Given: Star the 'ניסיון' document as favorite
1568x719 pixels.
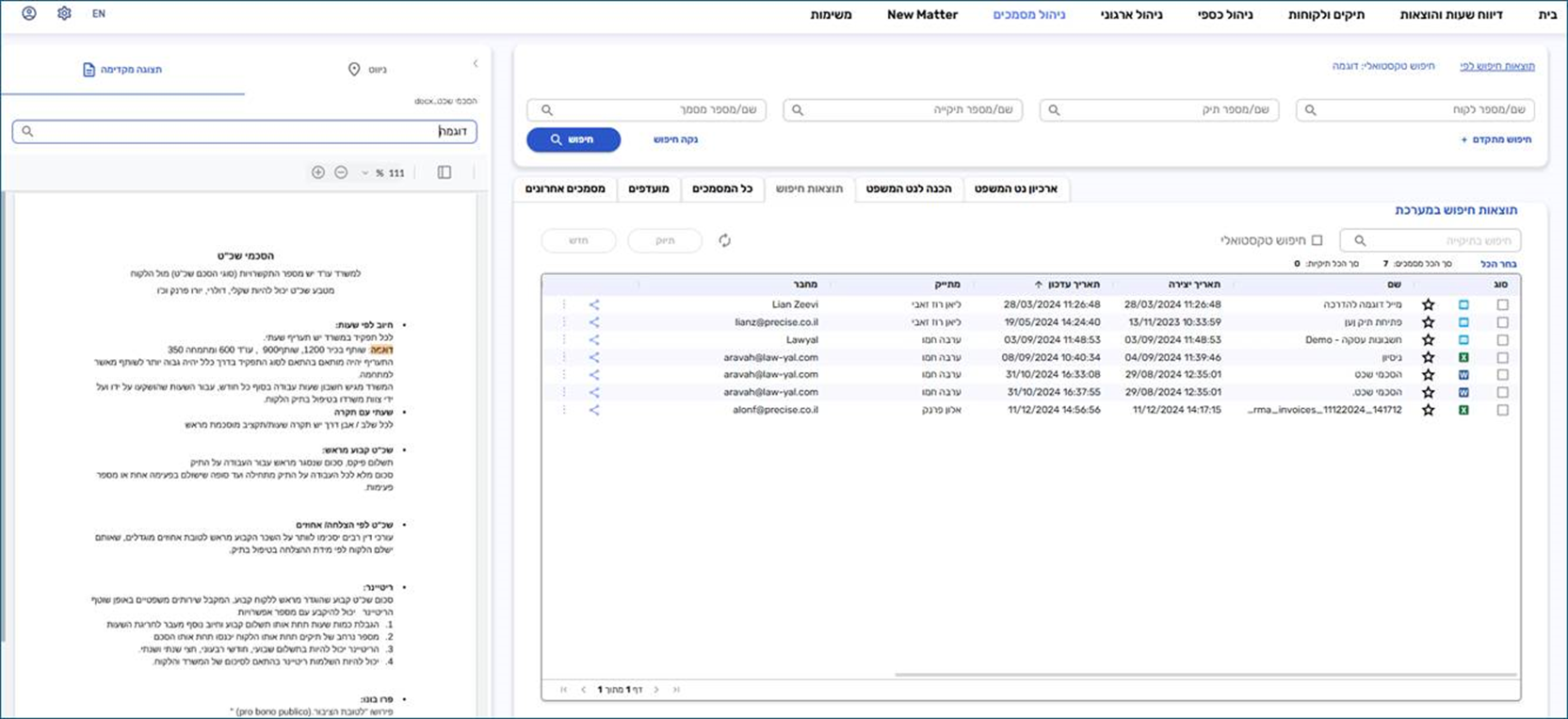Looking at the screenshot, I should coord(1428,357).
